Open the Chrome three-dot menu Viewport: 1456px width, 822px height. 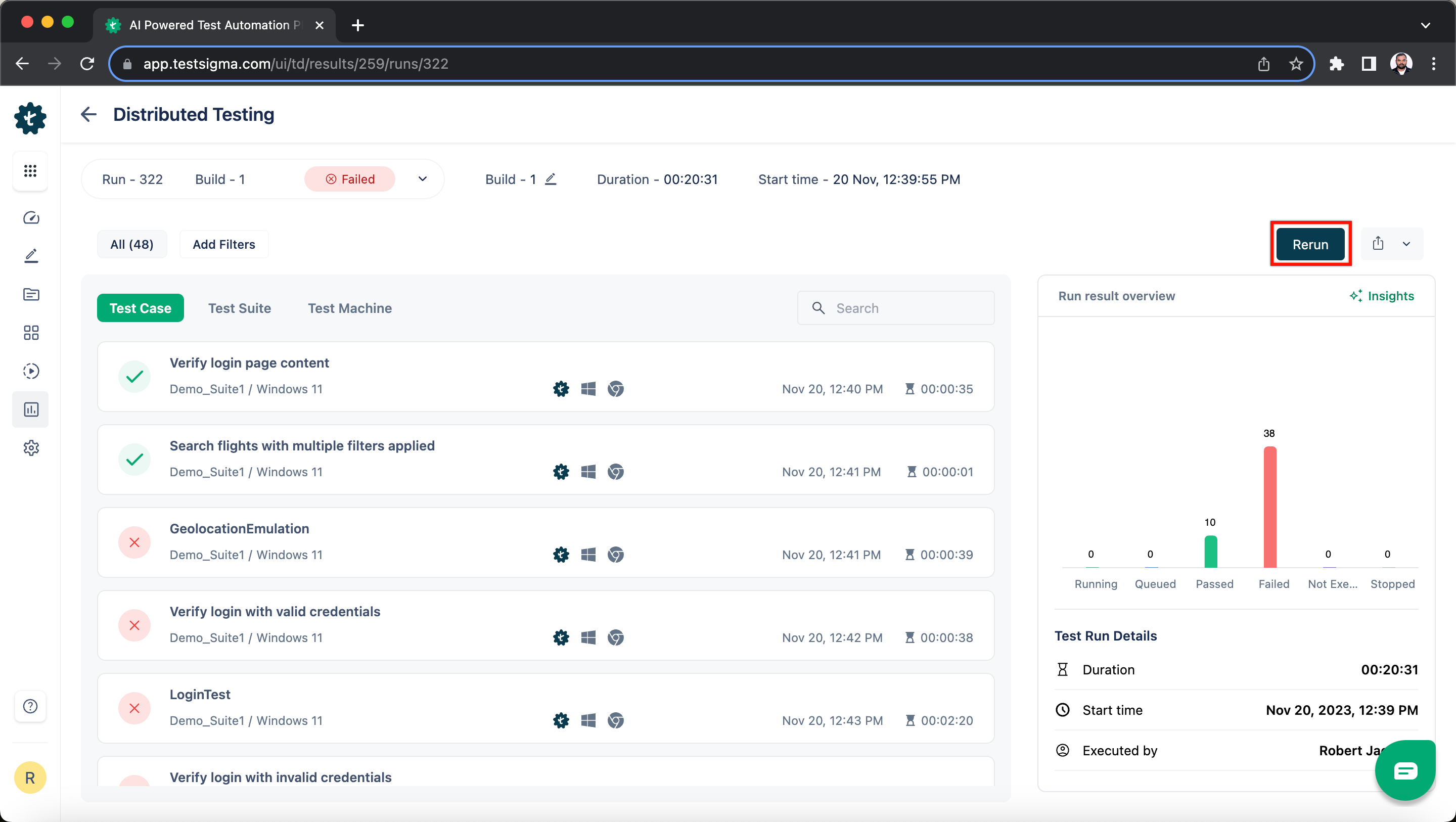(1434, 64)
